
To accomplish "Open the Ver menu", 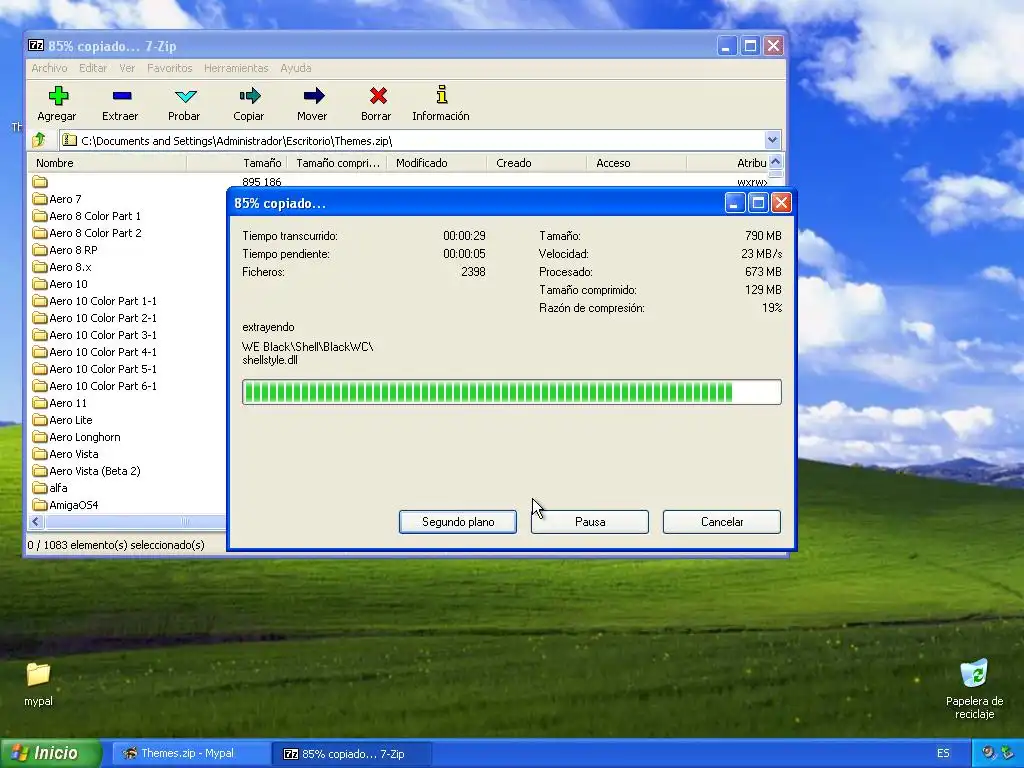I will [127, 68].
